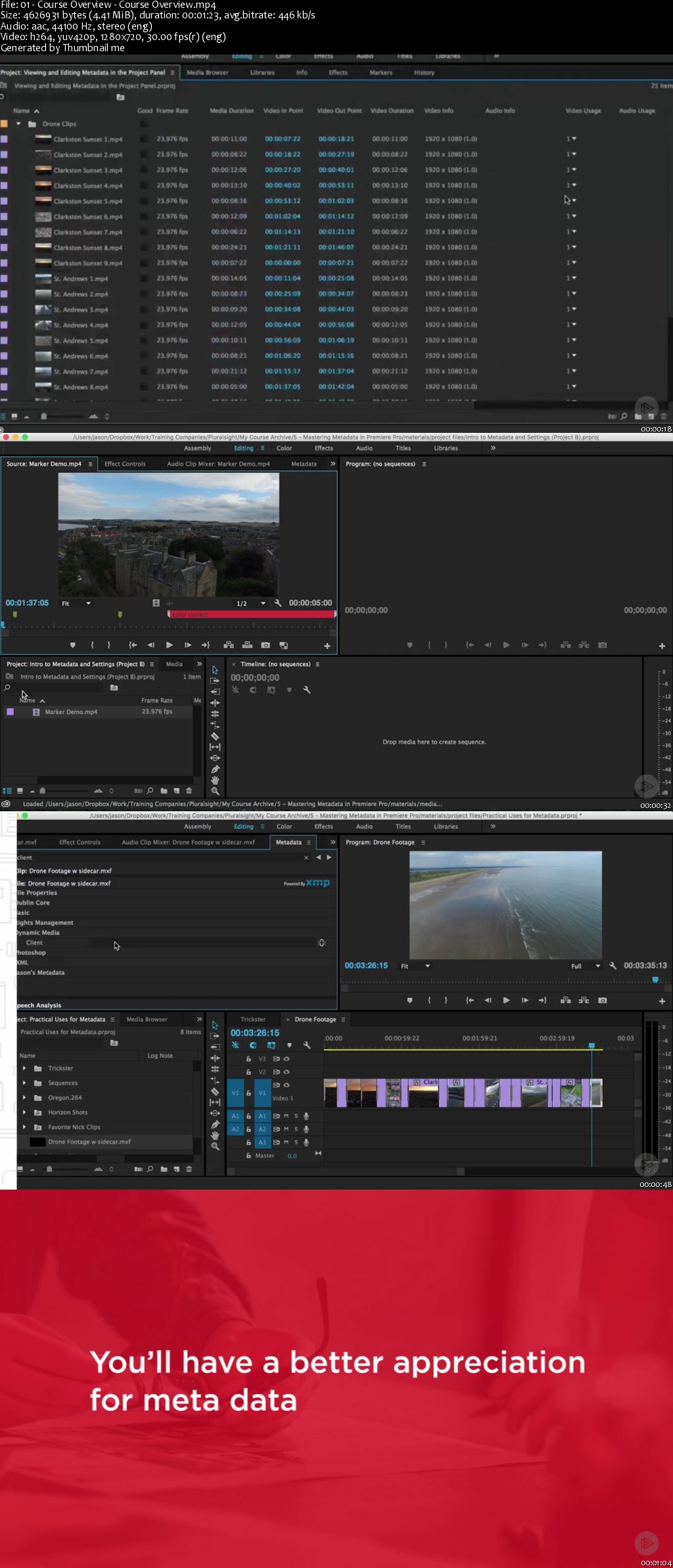The image size is (673, 1568).
Task: Click New Bin icon in Intro to Metadata project panel
Action: tap(164, 791)
